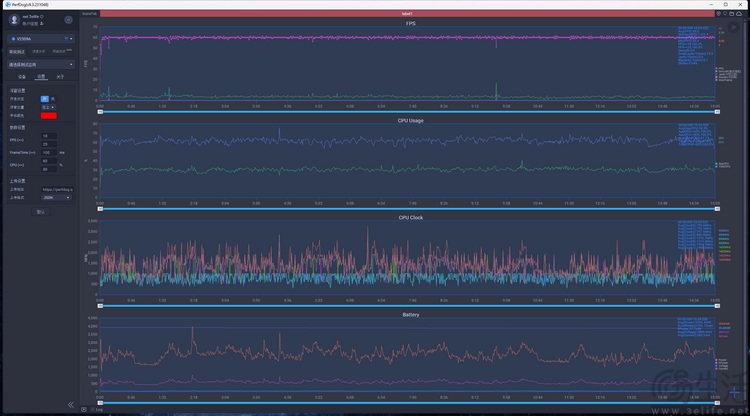Click the right handle of CPU Usage range slider

717,209
